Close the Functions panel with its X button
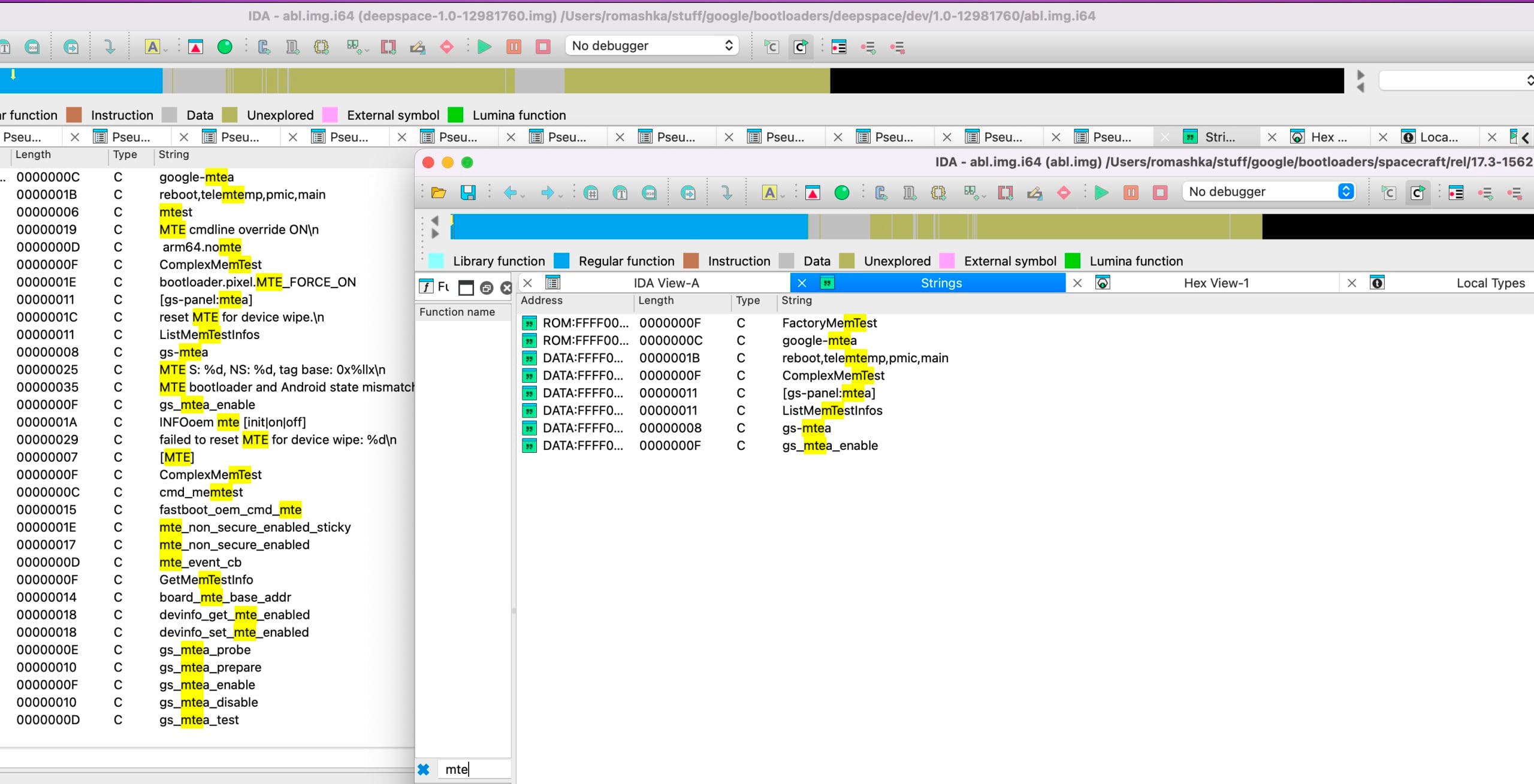Viewport: 1534px width, 784px height. (506, 288)
